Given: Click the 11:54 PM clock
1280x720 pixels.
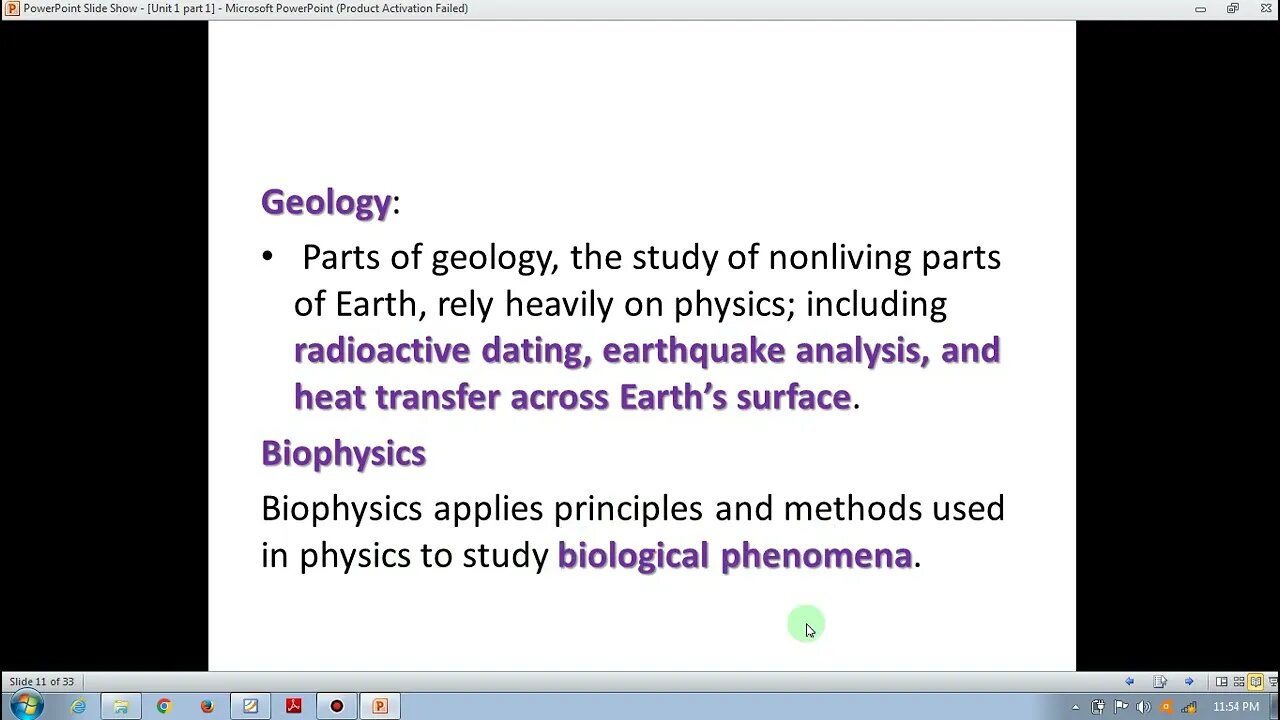Looking at the screenshot, I should pos(1236,707).
